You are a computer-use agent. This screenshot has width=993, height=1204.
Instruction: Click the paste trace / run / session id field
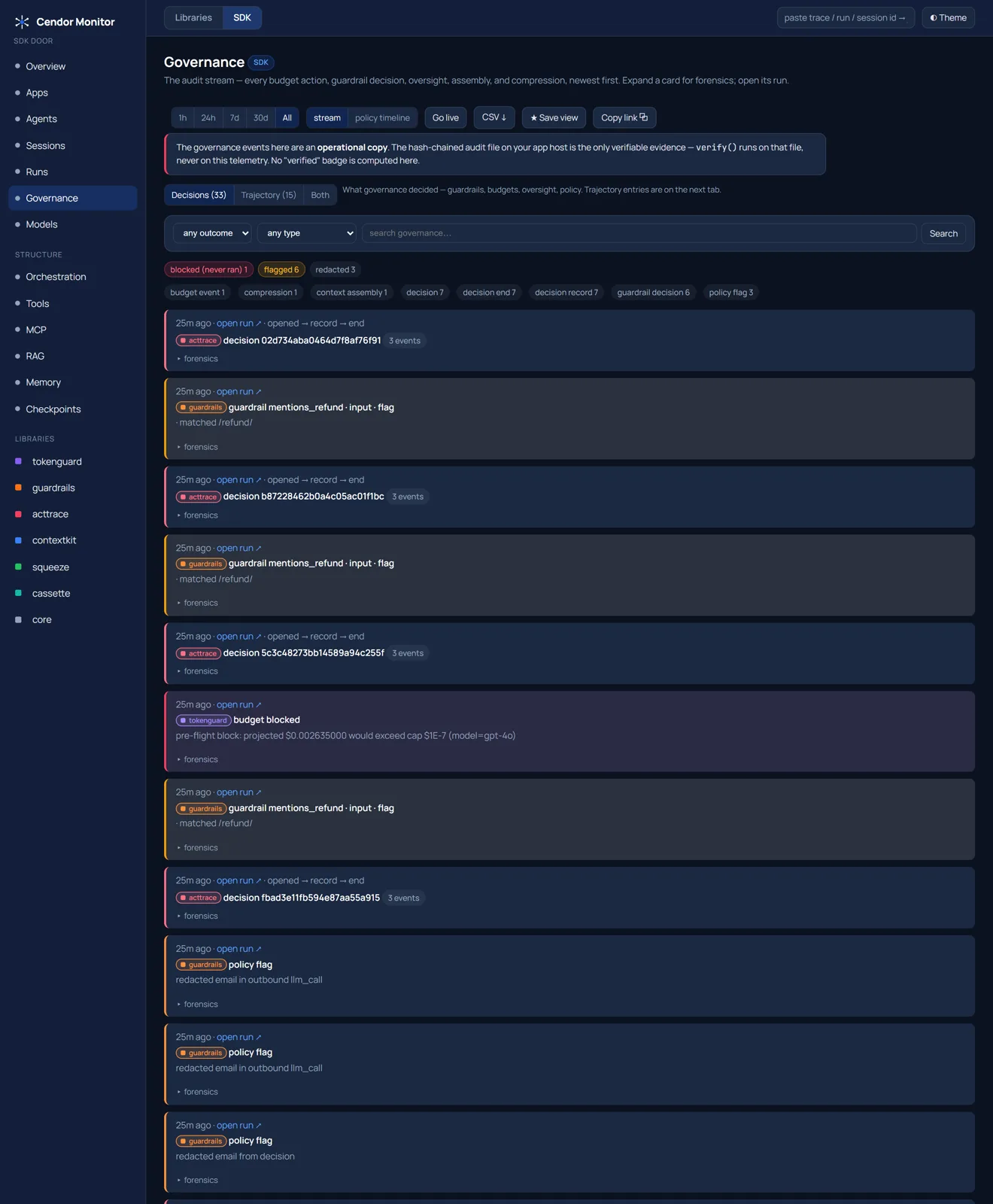coord(846,17)
